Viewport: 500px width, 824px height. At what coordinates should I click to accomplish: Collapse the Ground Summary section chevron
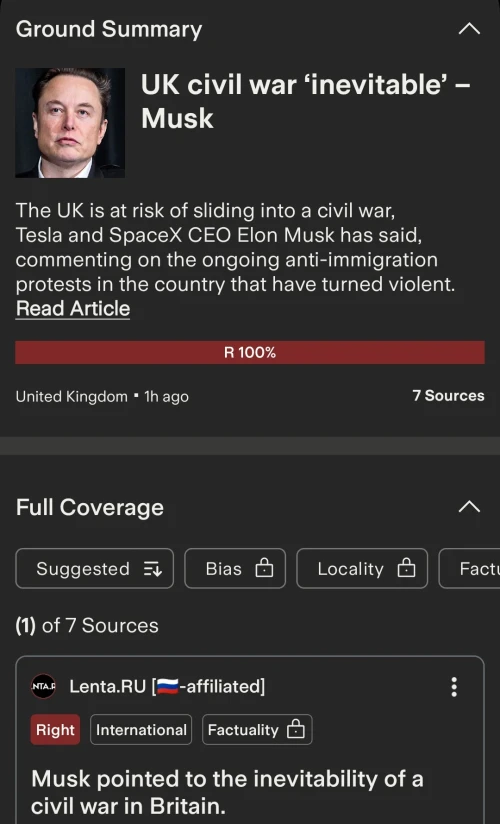469,29
